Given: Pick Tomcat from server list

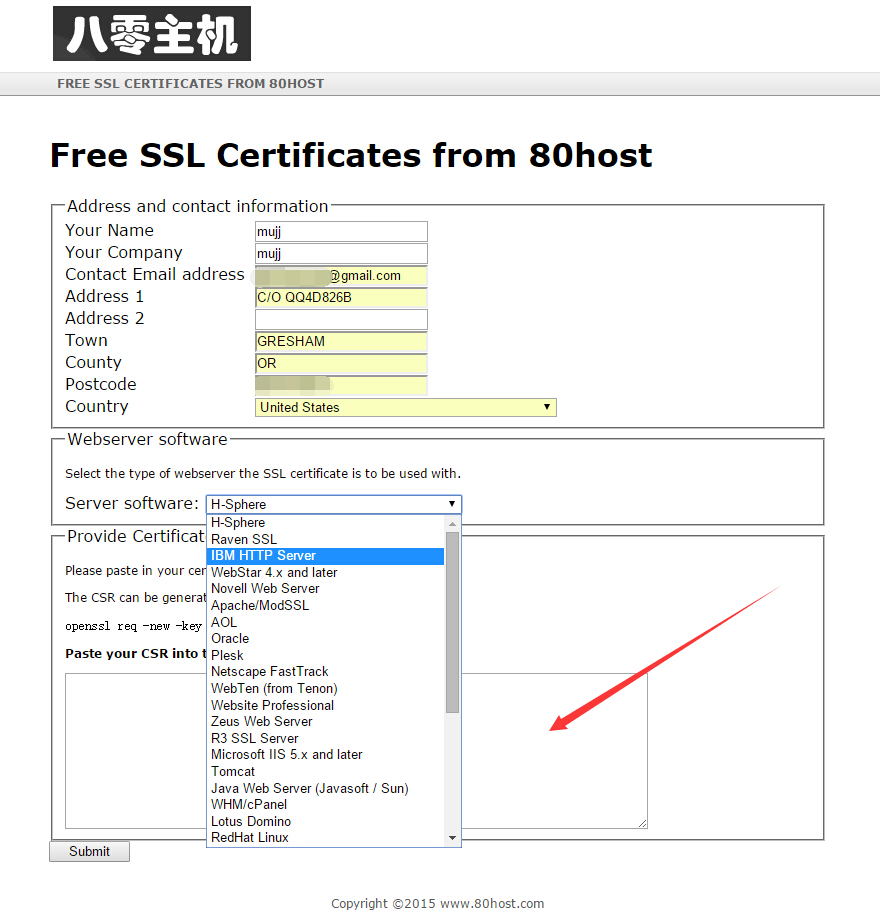Looking at the screenshot, I should coord(233,771).
